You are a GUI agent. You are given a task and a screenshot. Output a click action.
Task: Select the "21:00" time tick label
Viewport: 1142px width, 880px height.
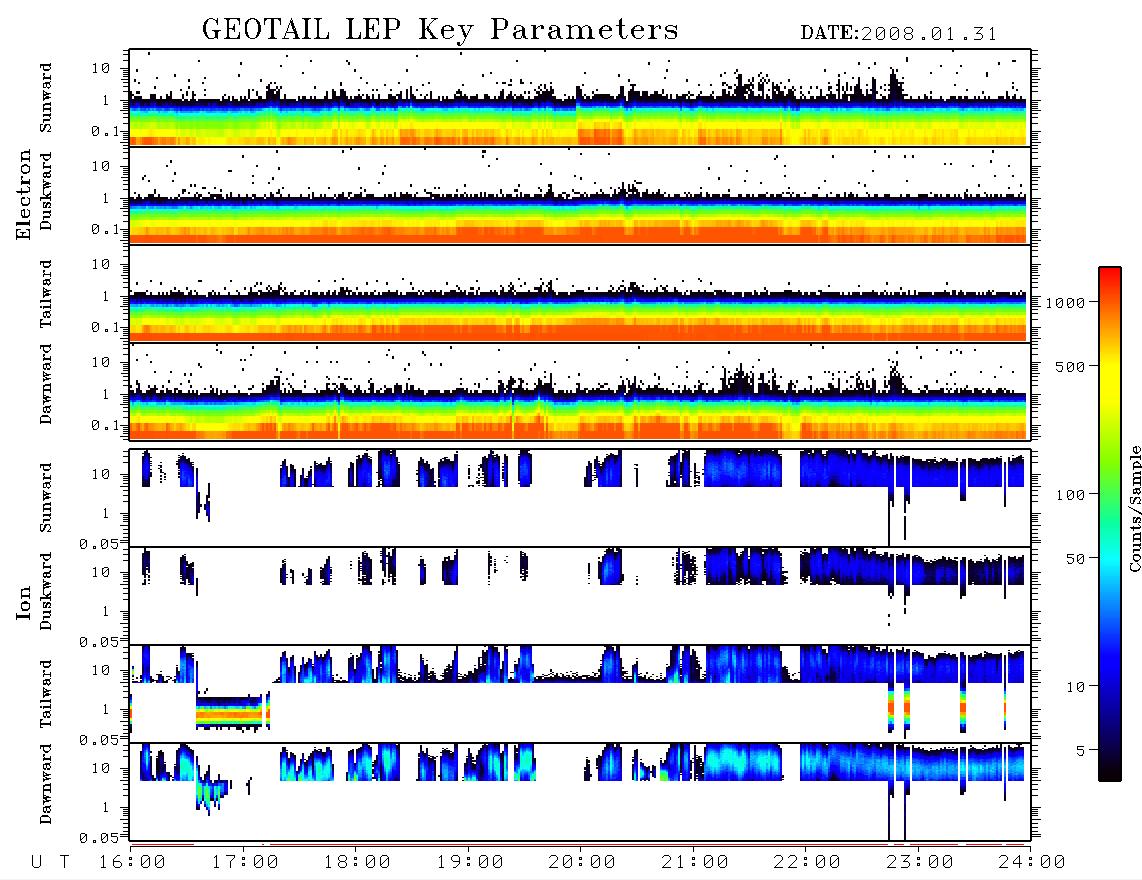695,863
